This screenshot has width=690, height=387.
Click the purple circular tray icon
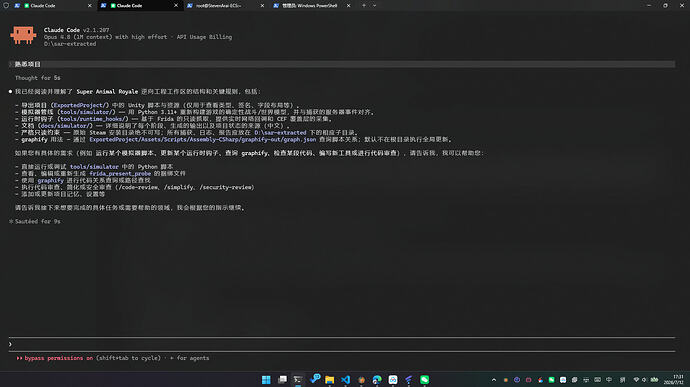(x=517, y=380)
